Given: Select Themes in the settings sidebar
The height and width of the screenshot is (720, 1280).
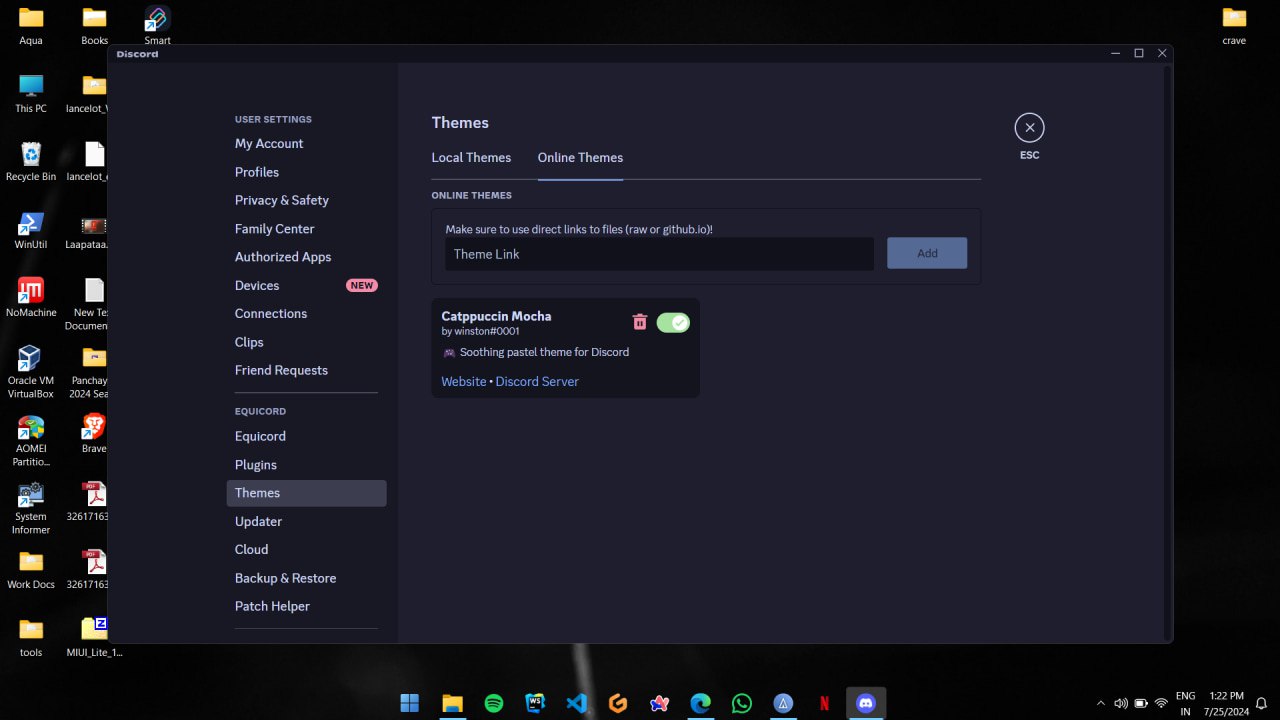Looking at the screenshot, I should coord(306,493).
